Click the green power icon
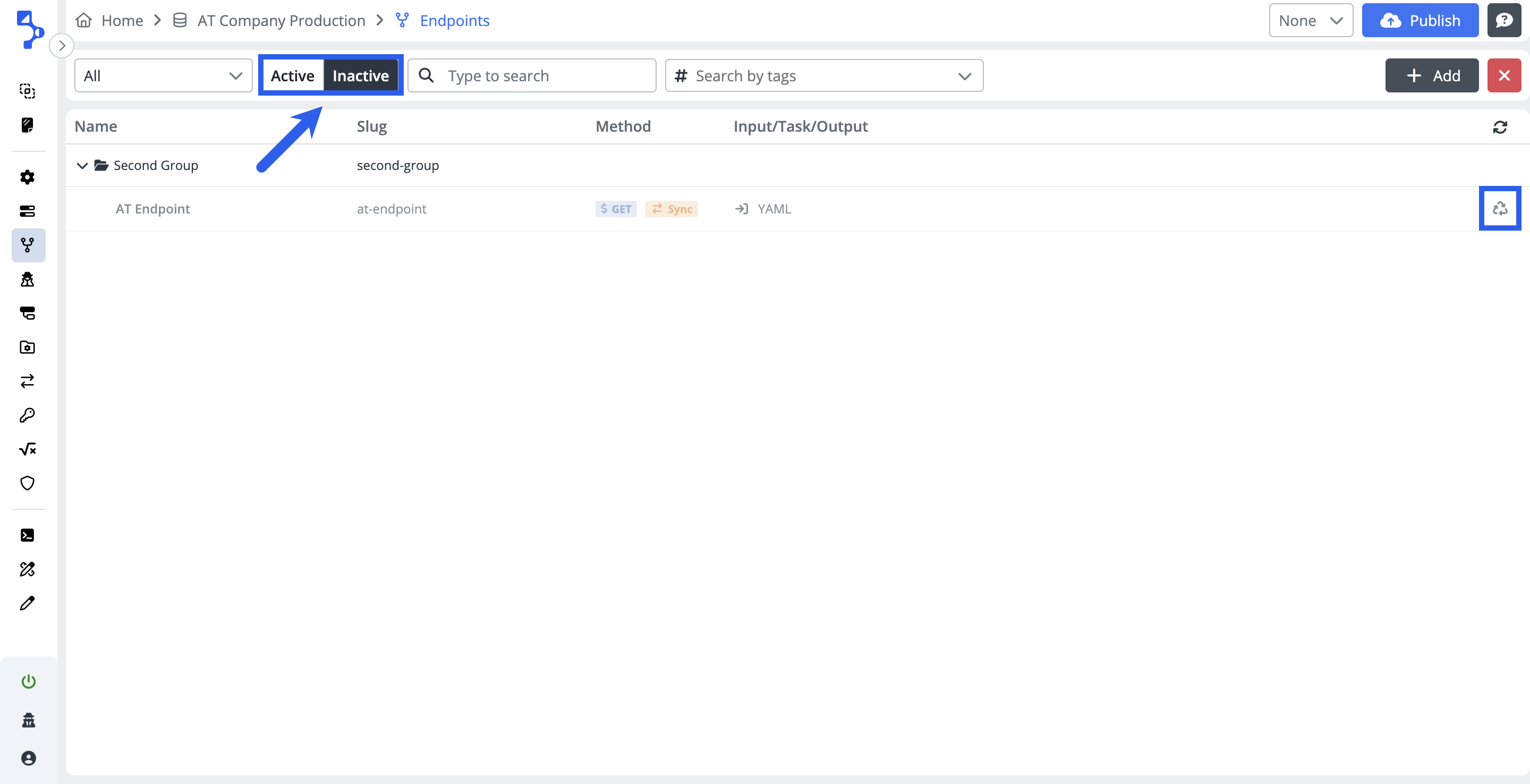Image resolution: width=1530 pixels, height=784 pixels. click(29, 680)
